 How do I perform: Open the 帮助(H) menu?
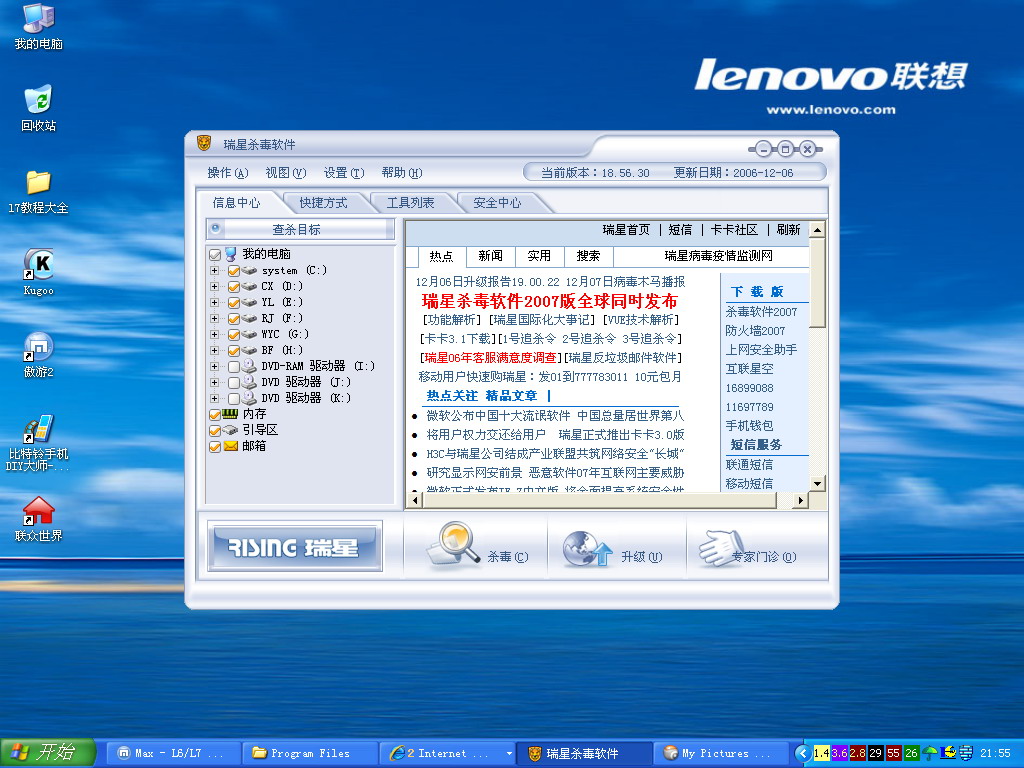(402, 172)
